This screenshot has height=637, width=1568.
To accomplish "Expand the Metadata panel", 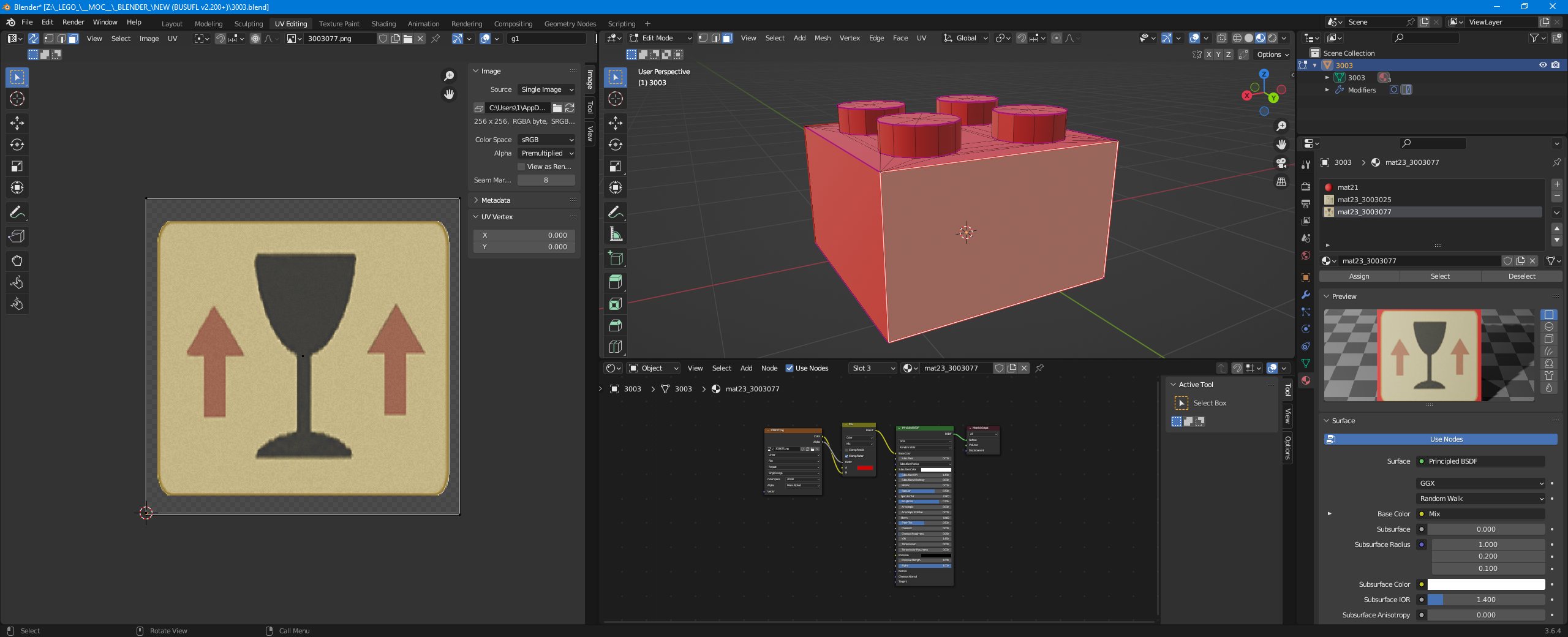I will 495,200.
